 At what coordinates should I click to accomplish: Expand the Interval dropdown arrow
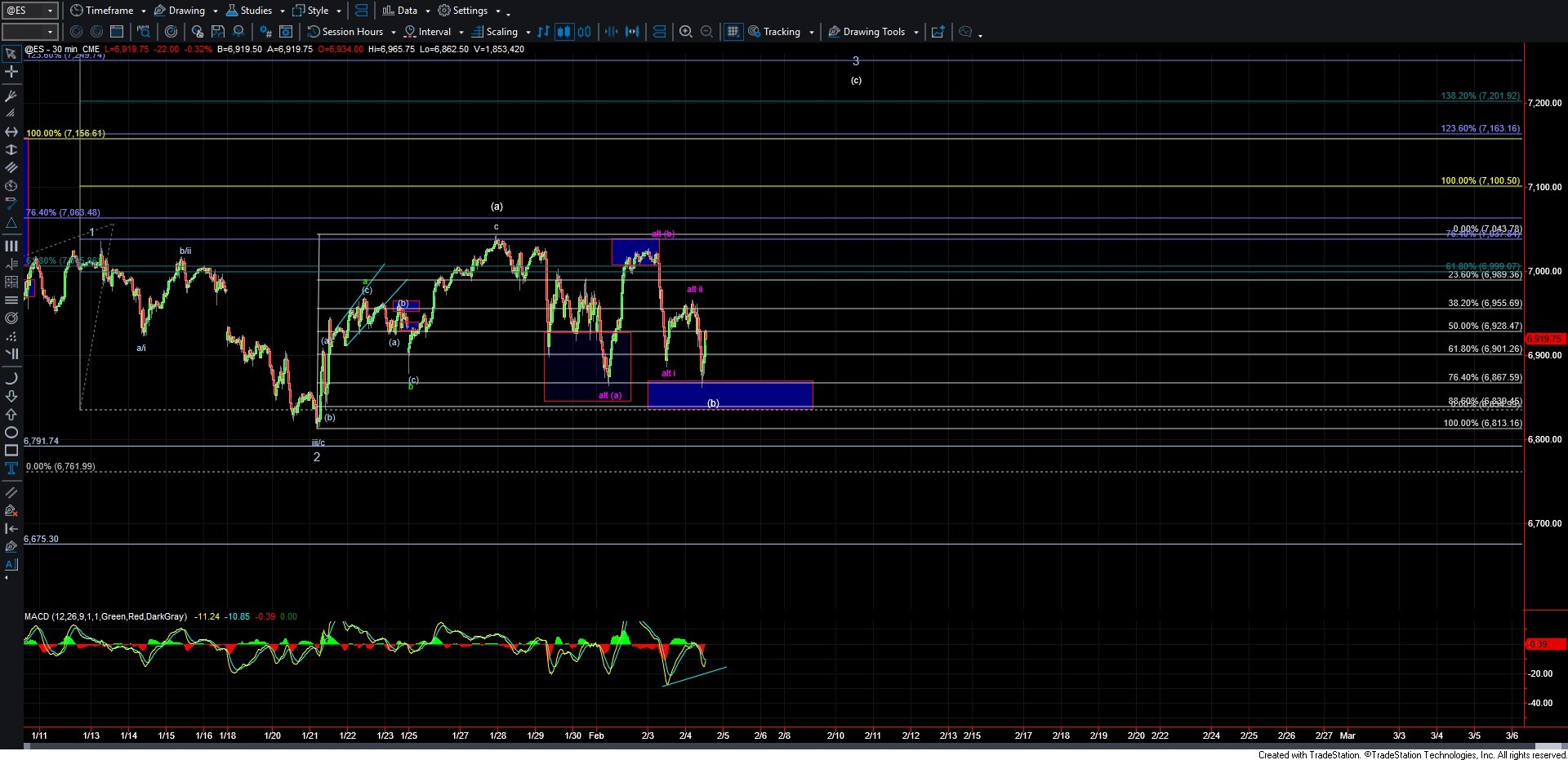[461, 33]
